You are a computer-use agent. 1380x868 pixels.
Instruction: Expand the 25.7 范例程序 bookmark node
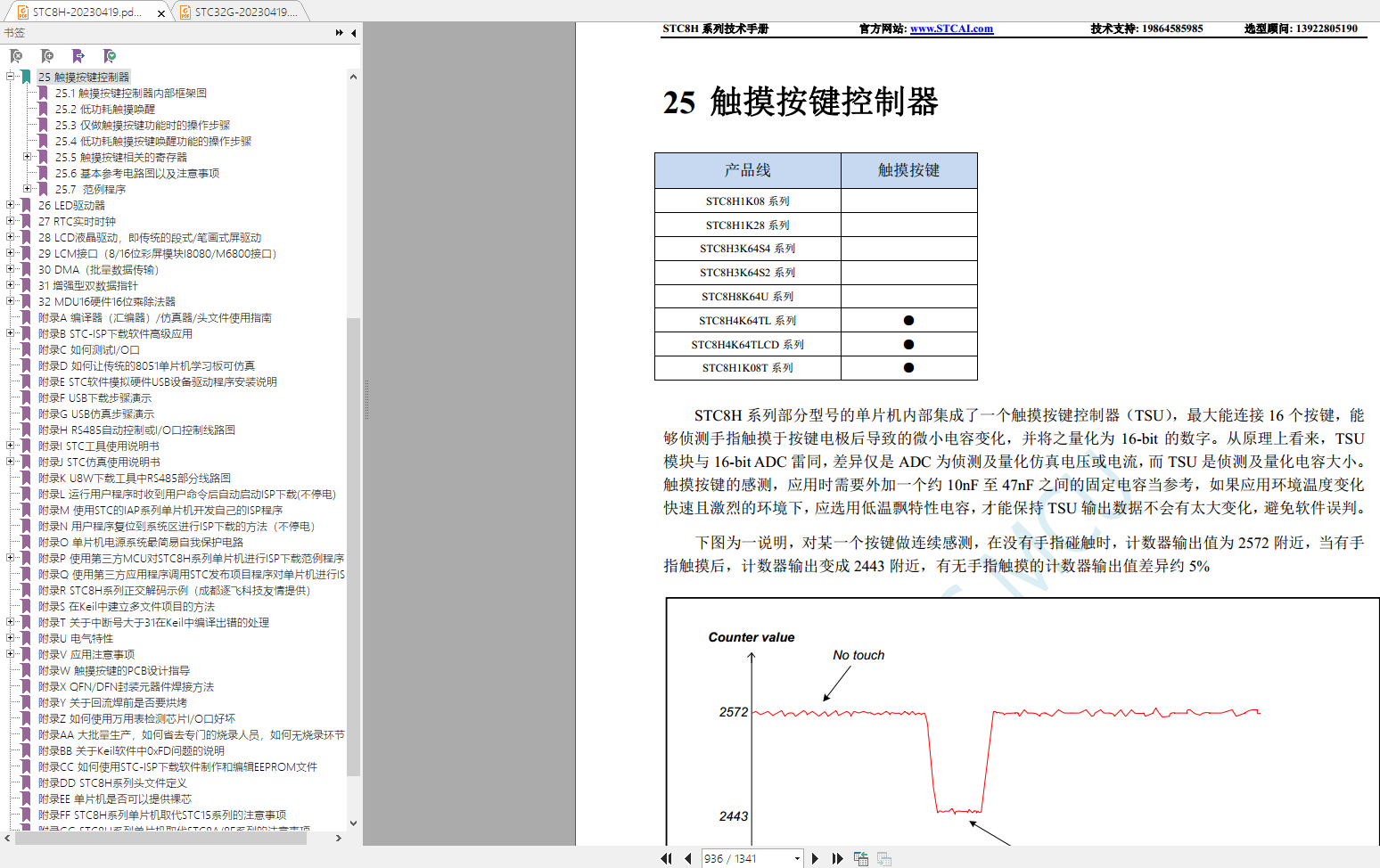[27, 188]
